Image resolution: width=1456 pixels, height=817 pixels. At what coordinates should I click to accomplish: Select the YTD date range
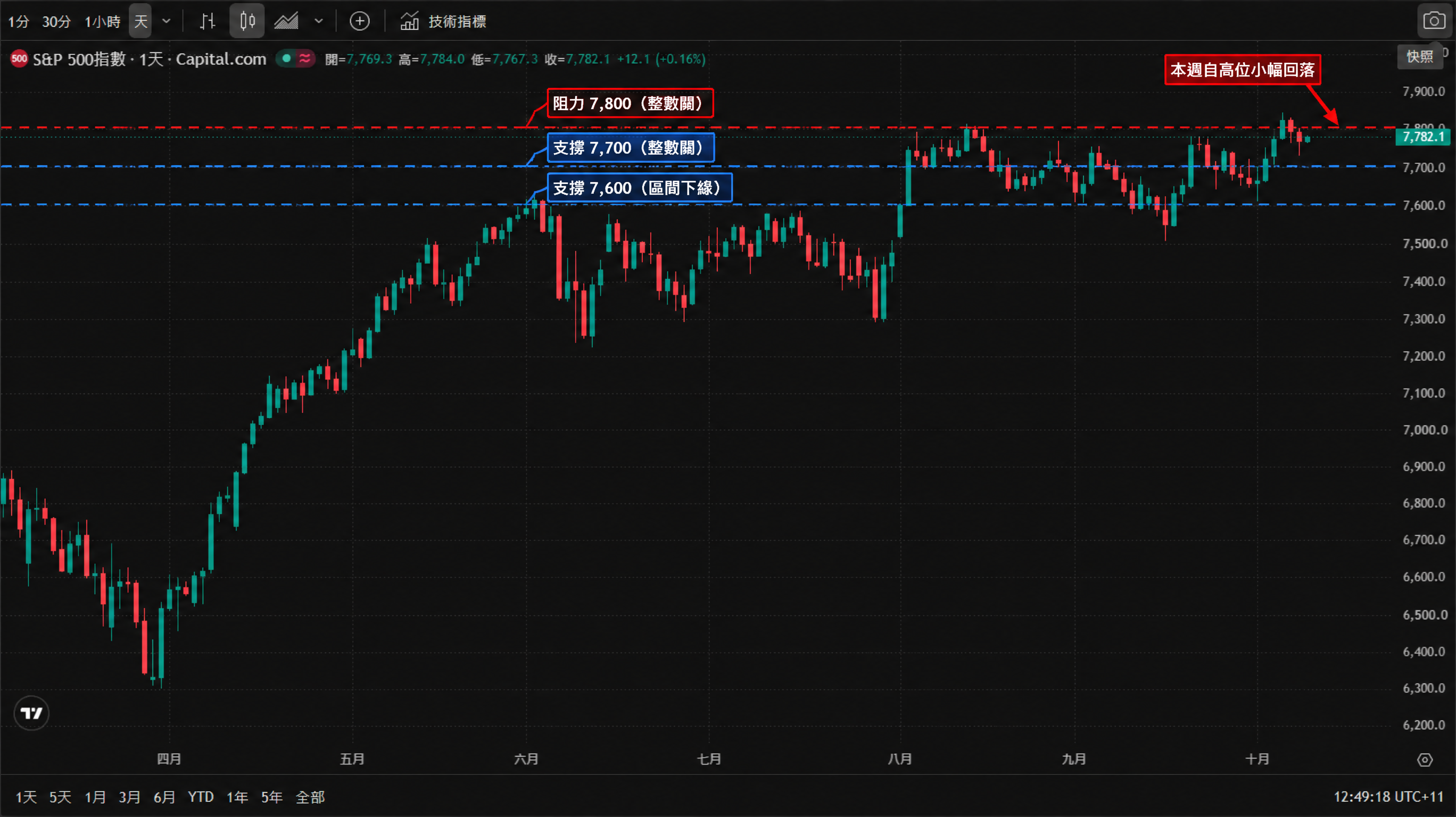click(201, 797)
